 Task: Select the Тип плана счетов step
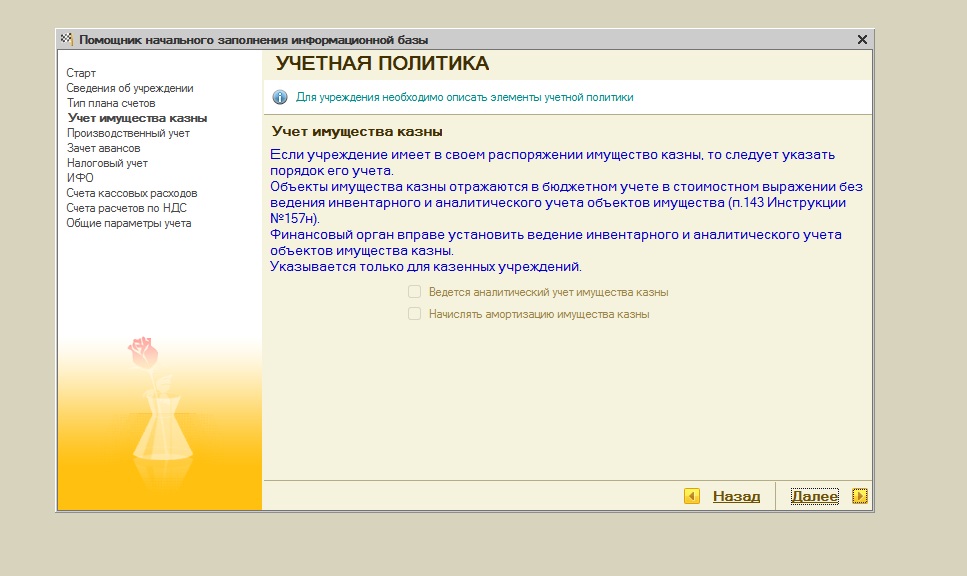pyautogui.click(x=111, y=103)
